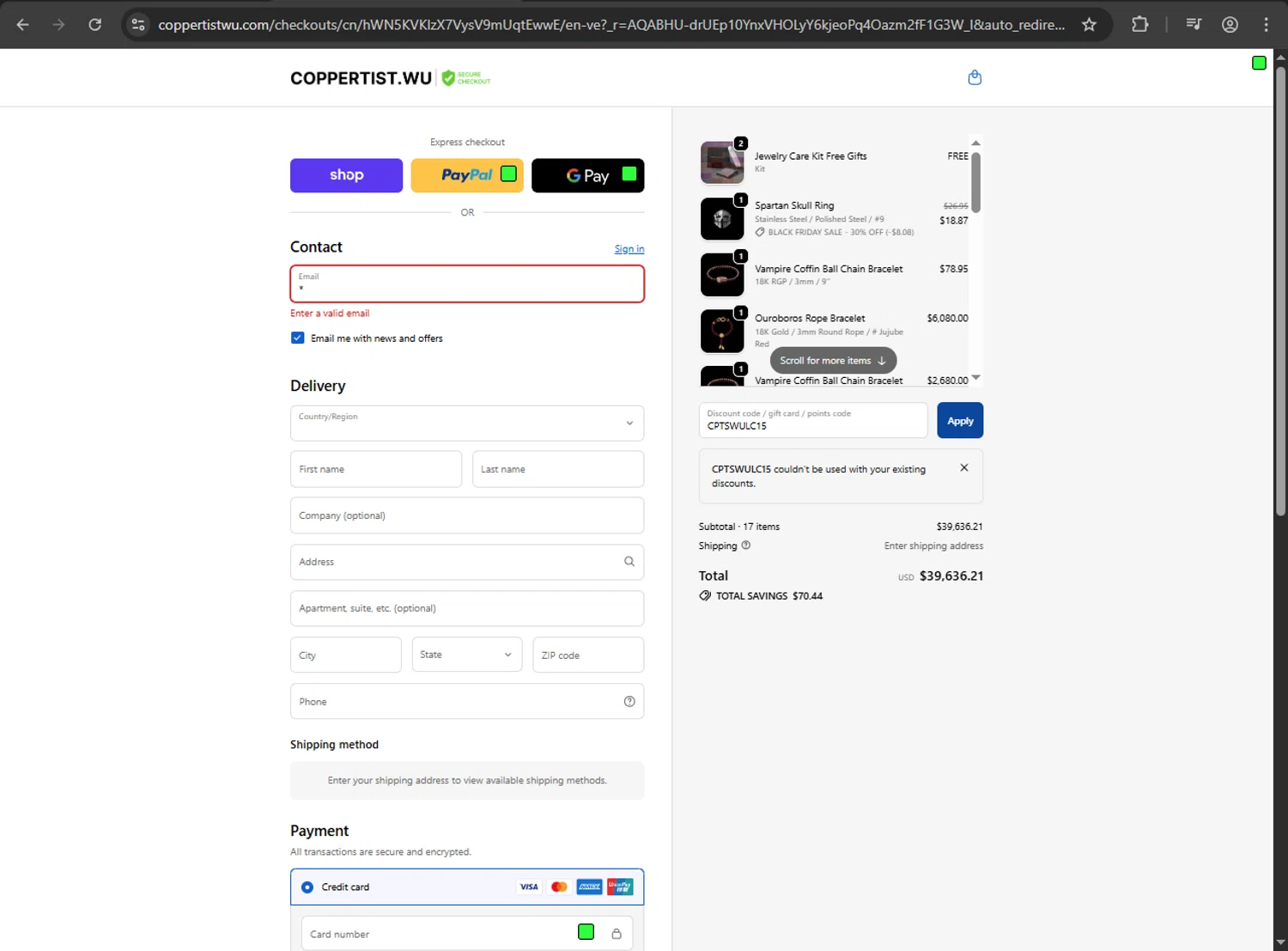Click the Phone field help question icon
Screen dimensions: 1288x951
click(629, 702)
